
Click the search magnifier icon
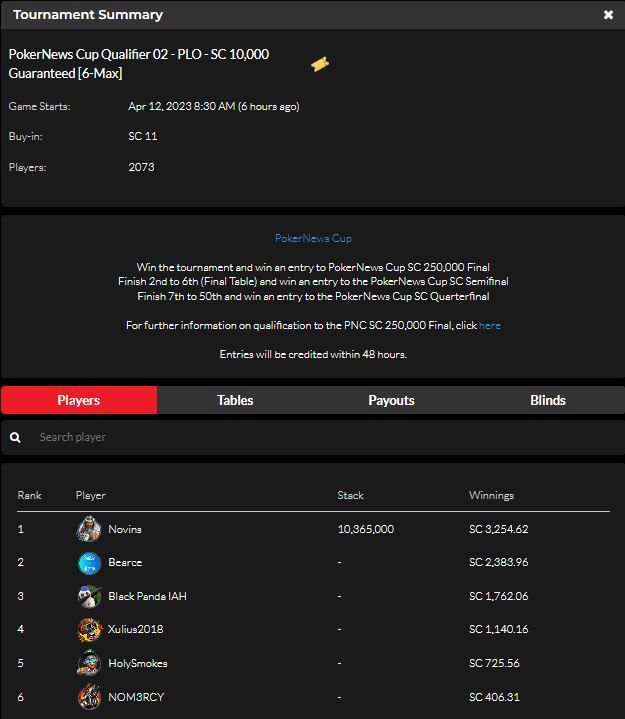[15, 437]
